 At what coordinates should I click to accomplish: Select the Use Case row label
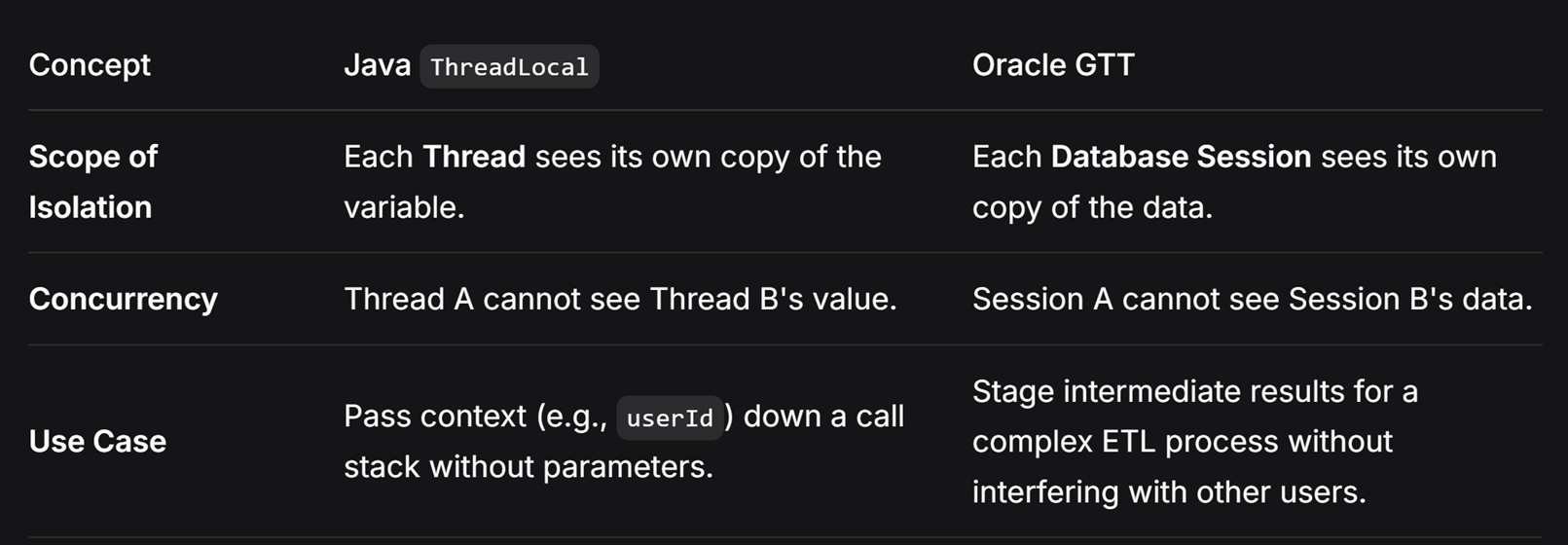[97, 441]
